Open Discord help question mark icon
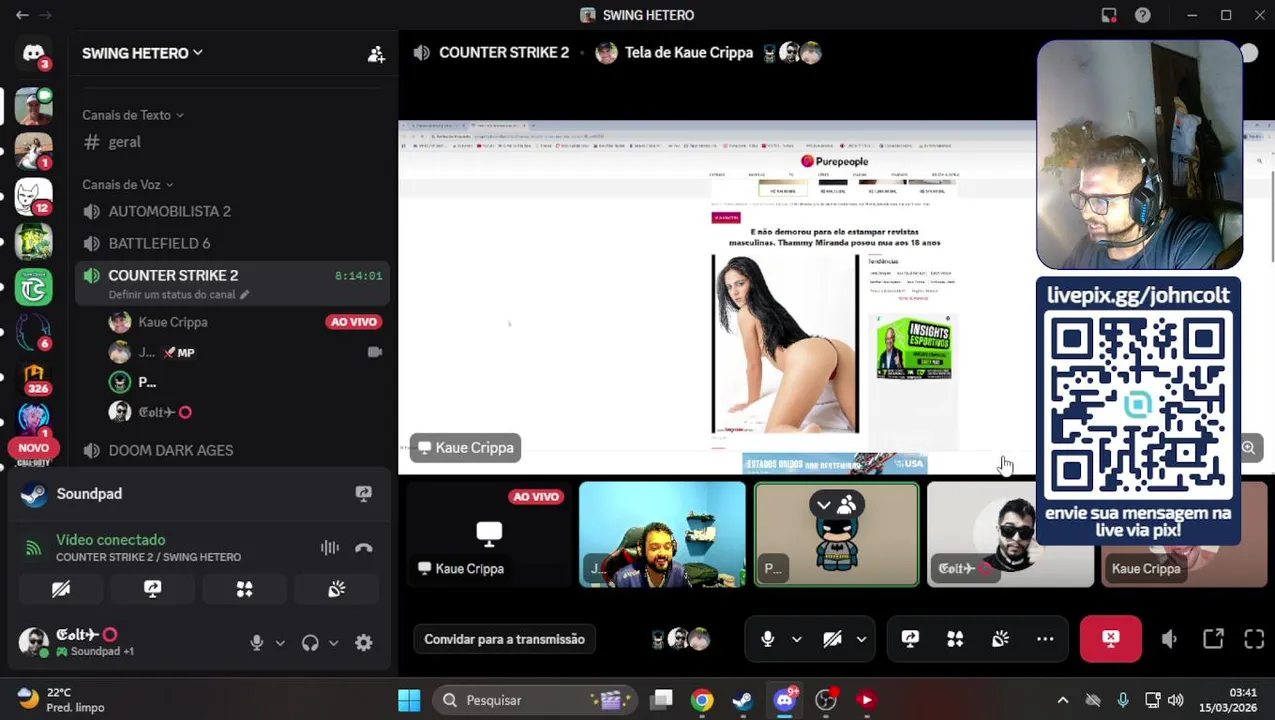The height and width of the screenshot is (720, 1275). click(1142, 15)
